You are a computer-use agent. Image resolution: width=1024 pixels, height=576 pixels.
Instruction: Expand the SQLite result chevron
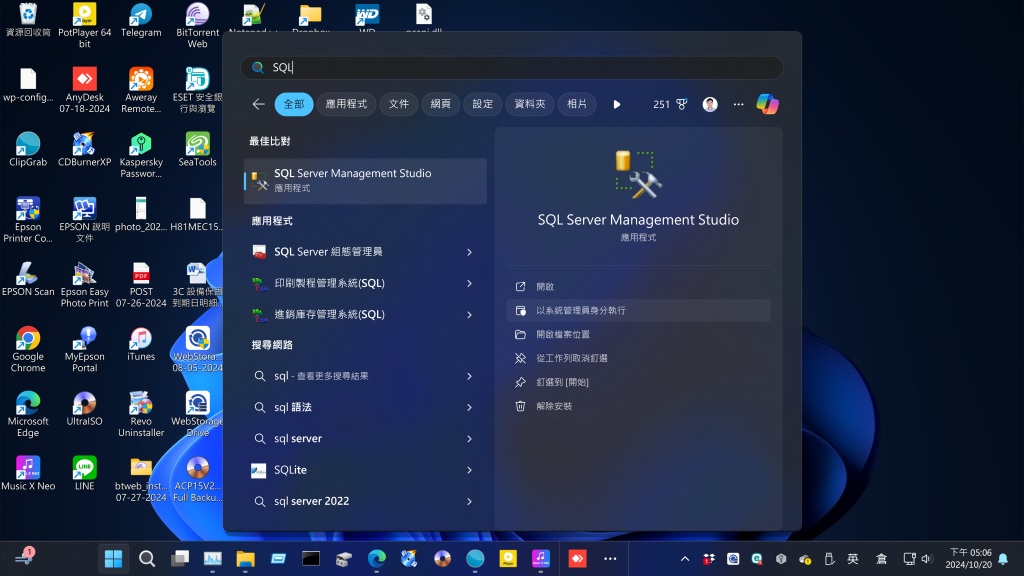point(469,470)
